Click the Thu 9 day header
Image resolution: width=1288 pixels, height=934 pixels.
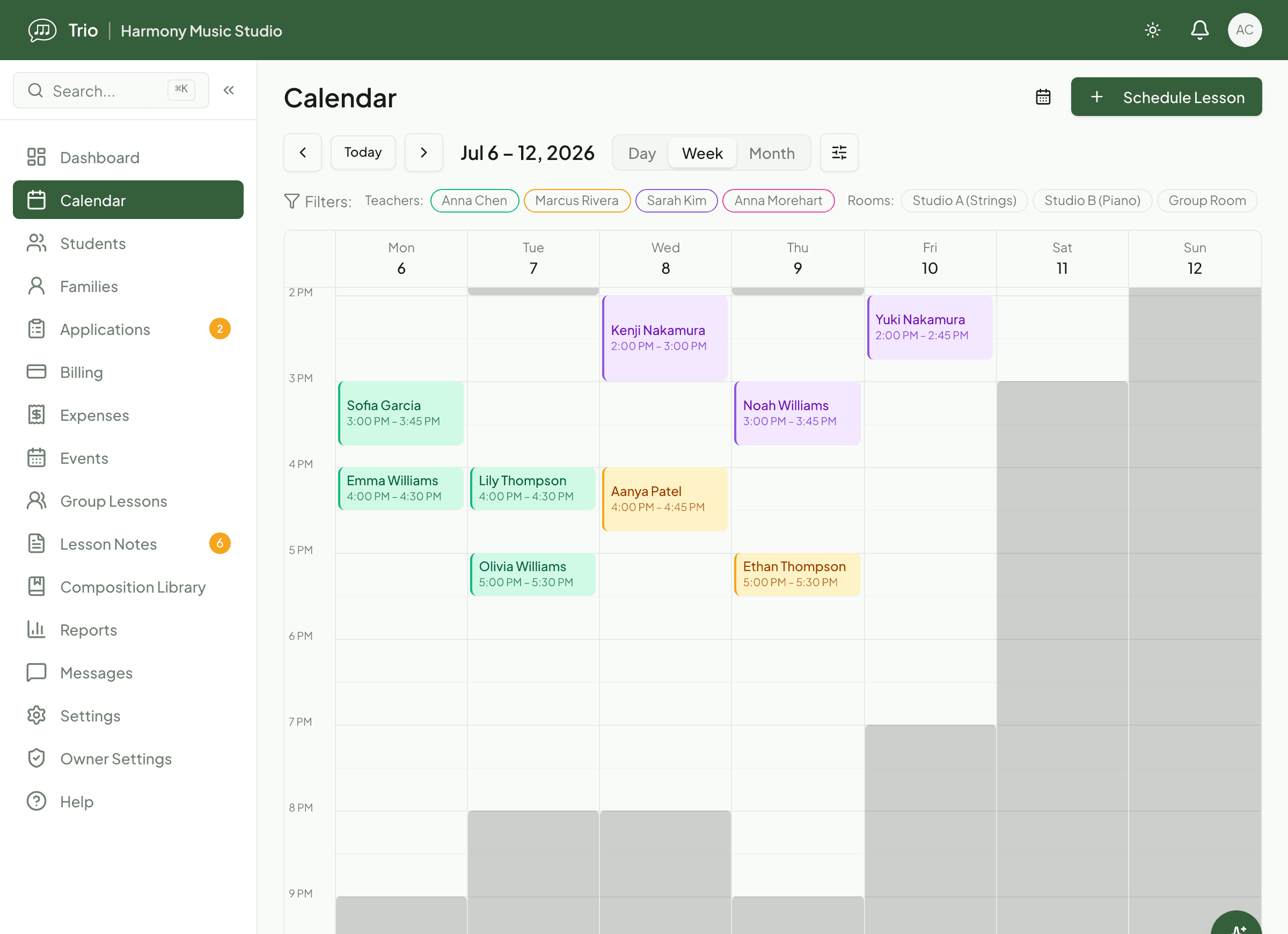point(798,259)
